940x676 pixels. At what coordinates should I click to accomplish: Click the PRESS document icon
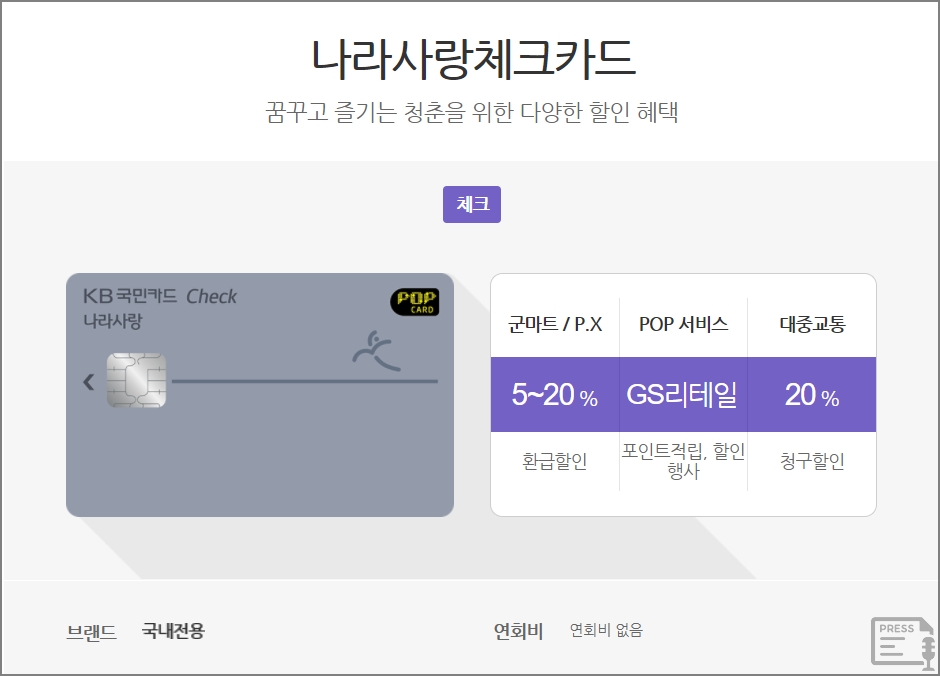[x=903, y=642]
